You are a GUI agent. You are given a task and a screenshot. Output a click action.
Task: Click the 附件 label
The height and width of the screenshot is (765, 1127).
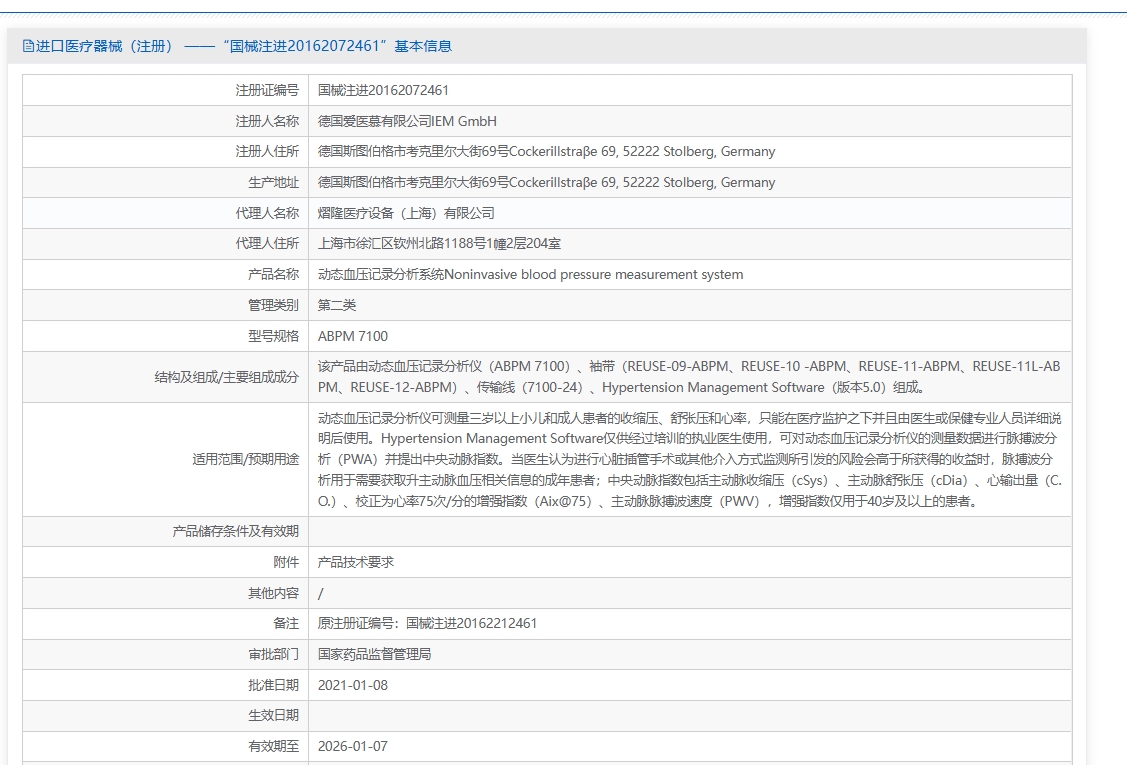point(286,562)
